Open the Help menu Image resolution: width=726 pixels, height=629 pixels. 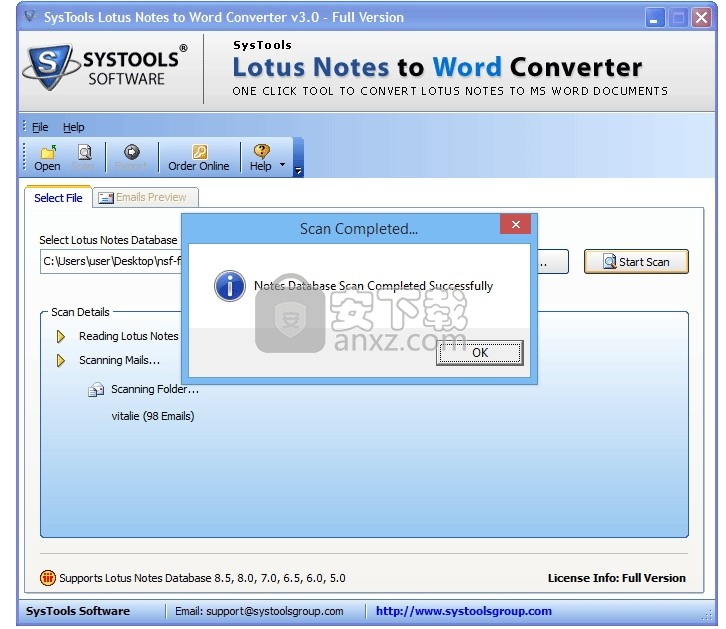coord(74,127)
